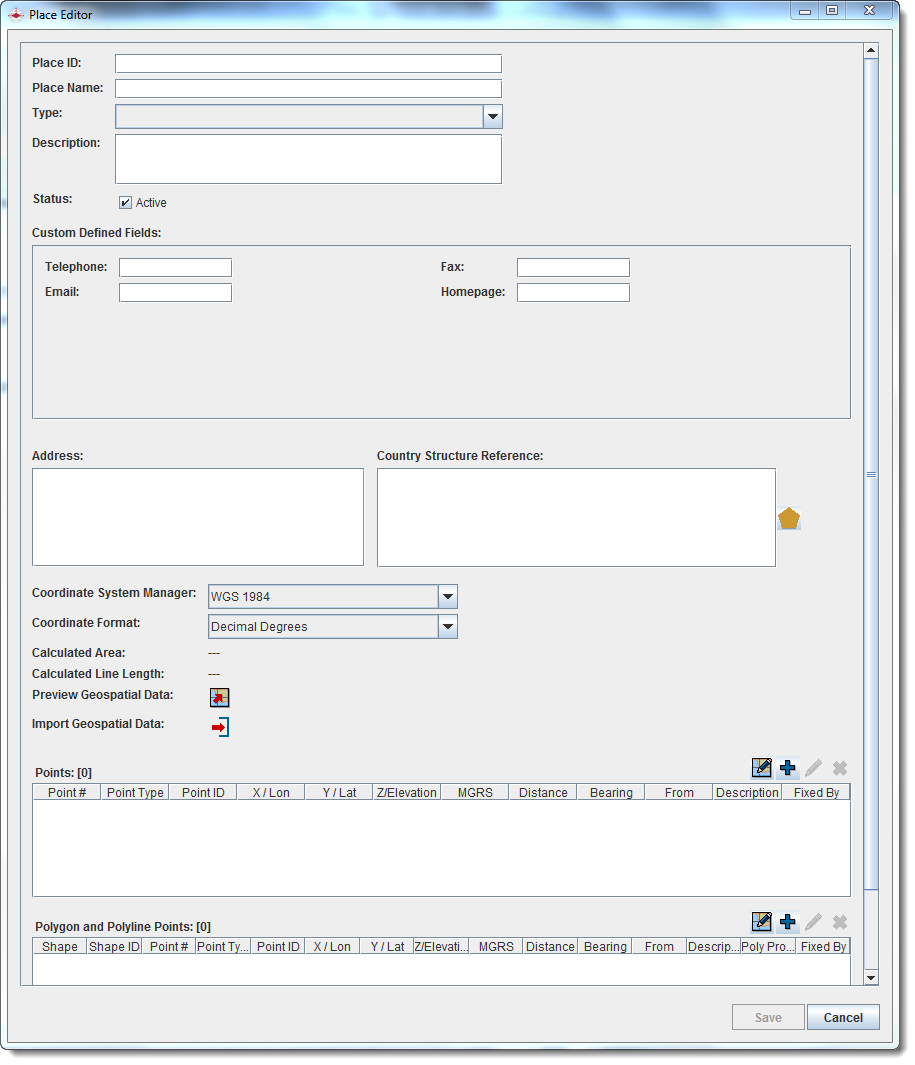This screenshot has width=915, height=1065.
Task: Toggle the Active status checkbox
Action: (126, 203)
